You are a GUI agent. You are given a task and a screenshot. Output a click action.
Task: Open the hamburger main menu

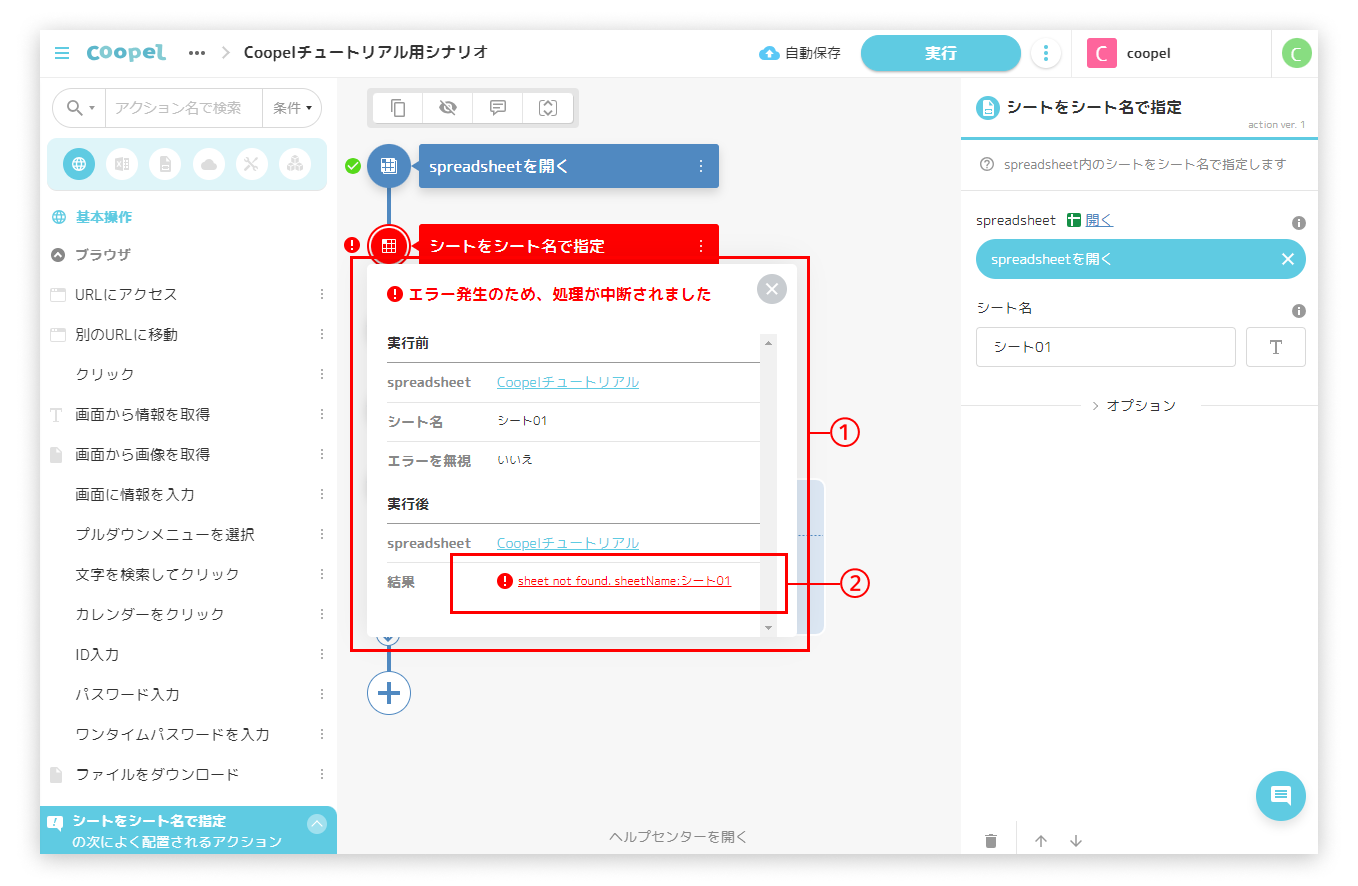(x=62, y=53)
